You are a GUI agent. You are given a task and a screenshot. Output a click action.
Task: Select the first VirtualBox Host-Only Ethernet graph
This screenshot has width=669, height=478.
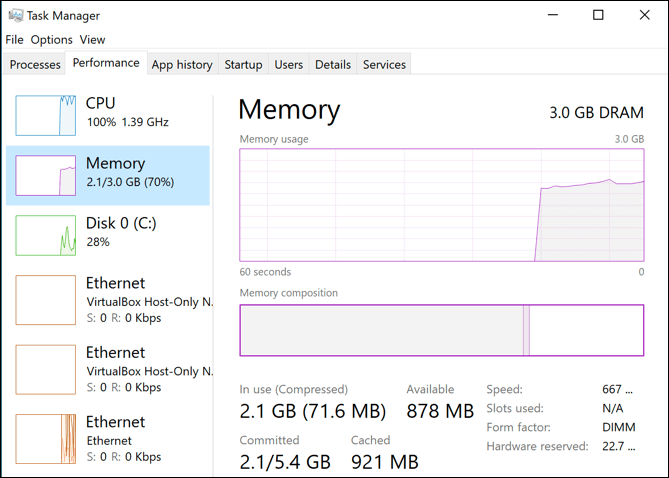[46, 300]
